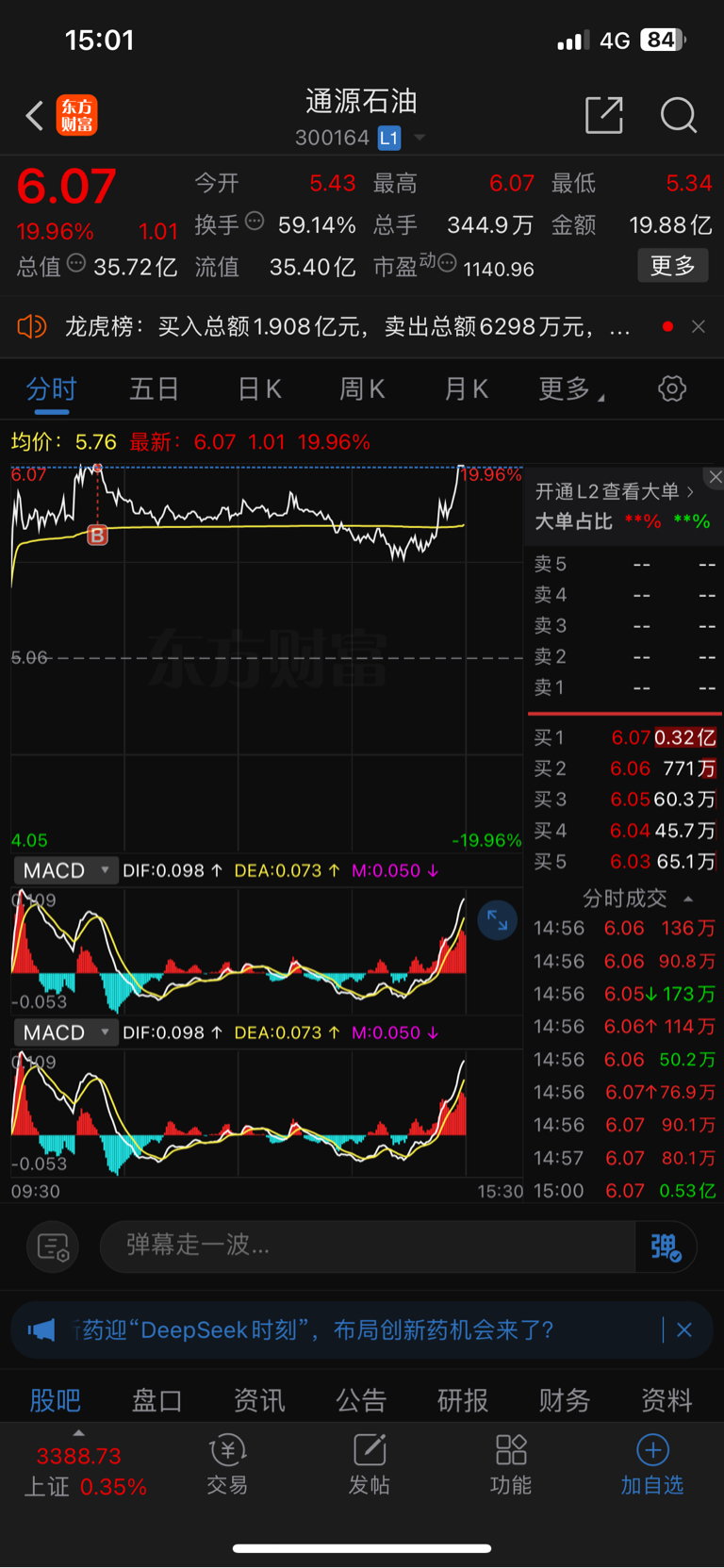
Task: Expand the 更多 chart period dropdown
Action: pyautogui.click(x=570, y=389)
